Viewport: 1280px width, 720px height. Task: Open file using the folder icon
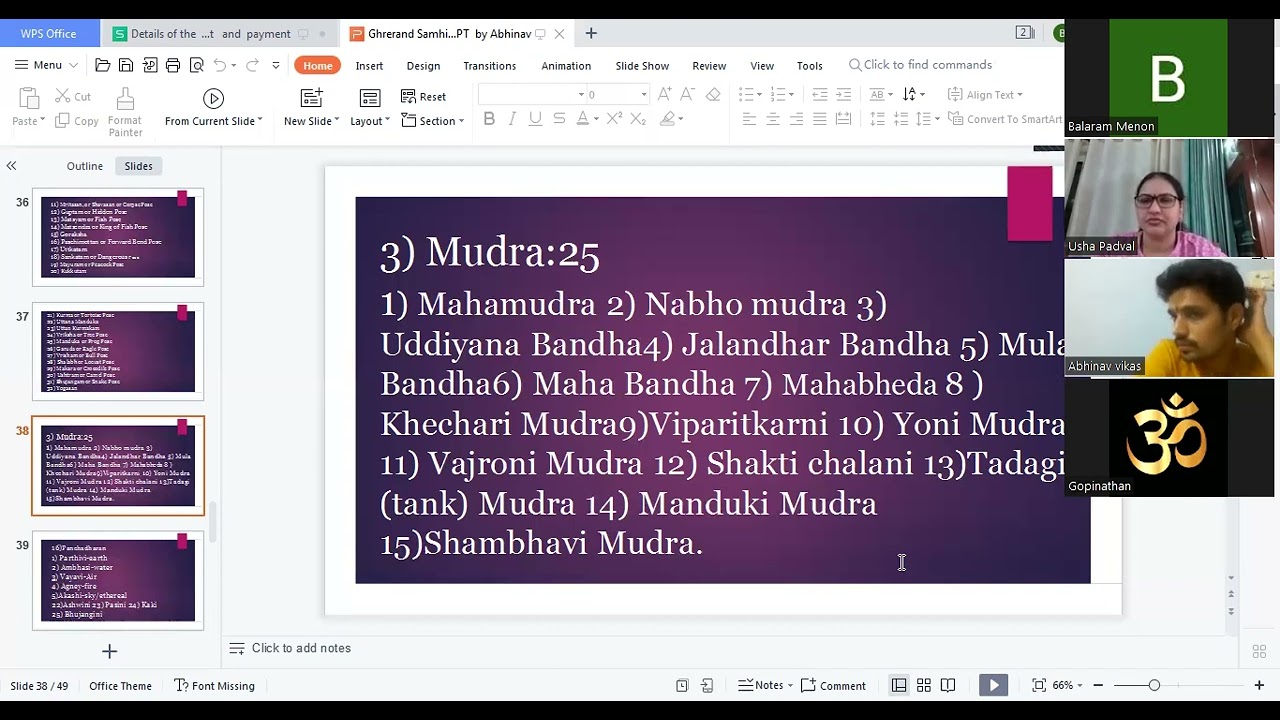tap(102, 65)
